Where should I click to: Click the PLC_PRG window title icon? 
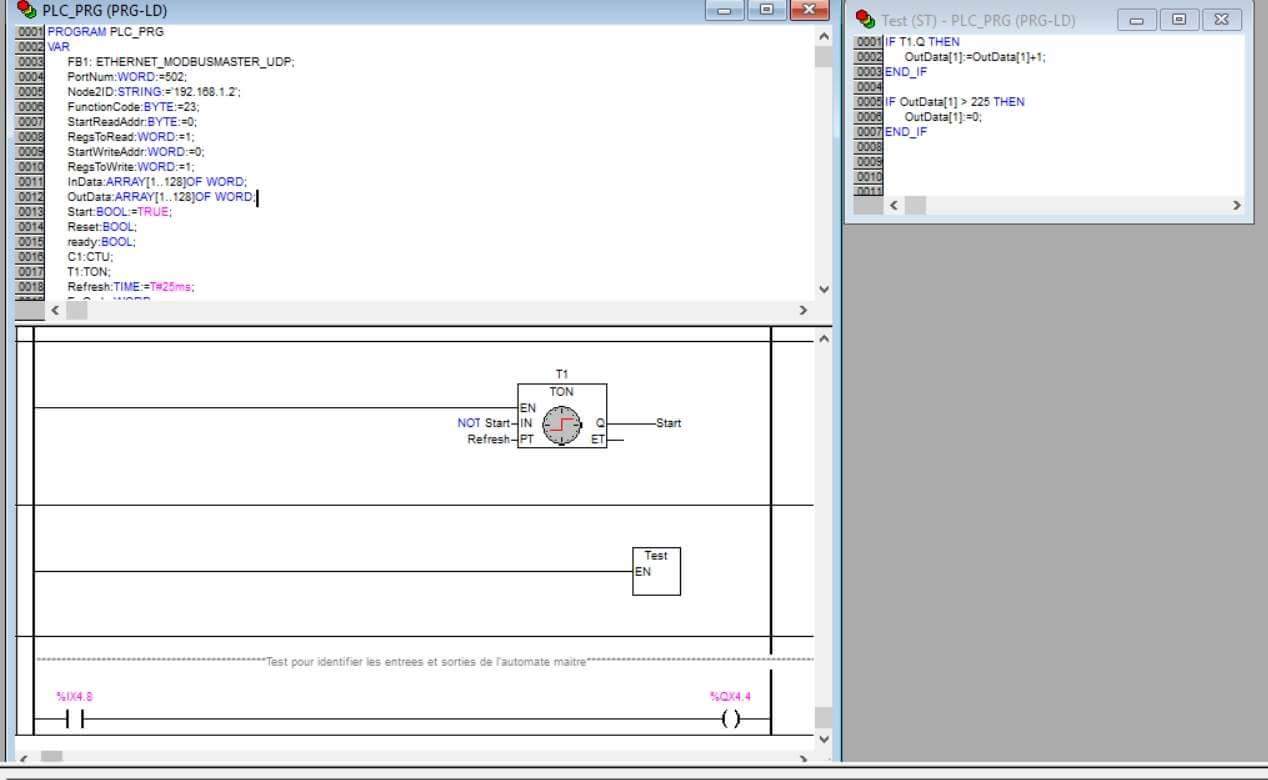tap(28, 11)
